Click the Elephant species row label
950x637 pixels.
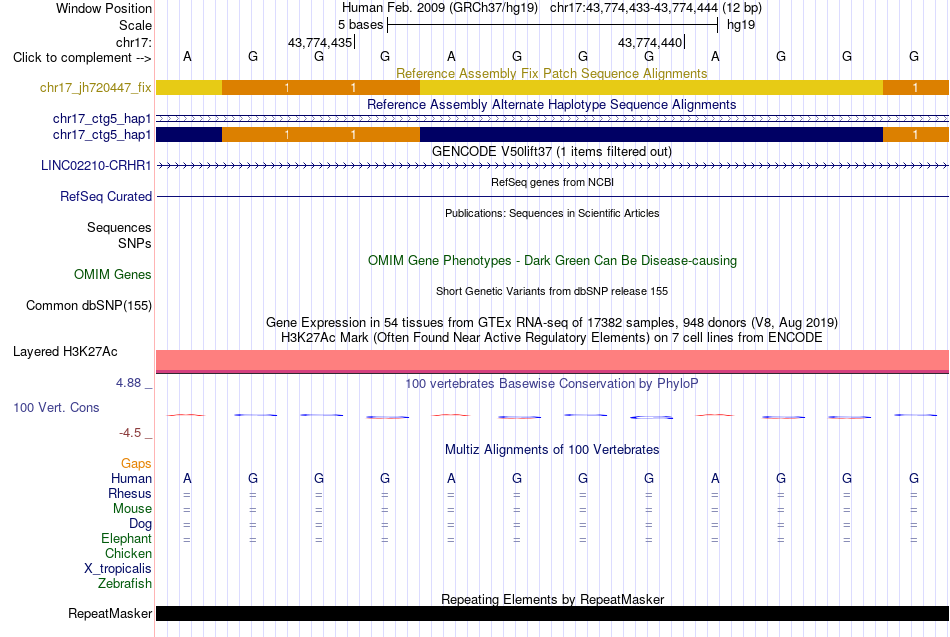pos(126,539)
